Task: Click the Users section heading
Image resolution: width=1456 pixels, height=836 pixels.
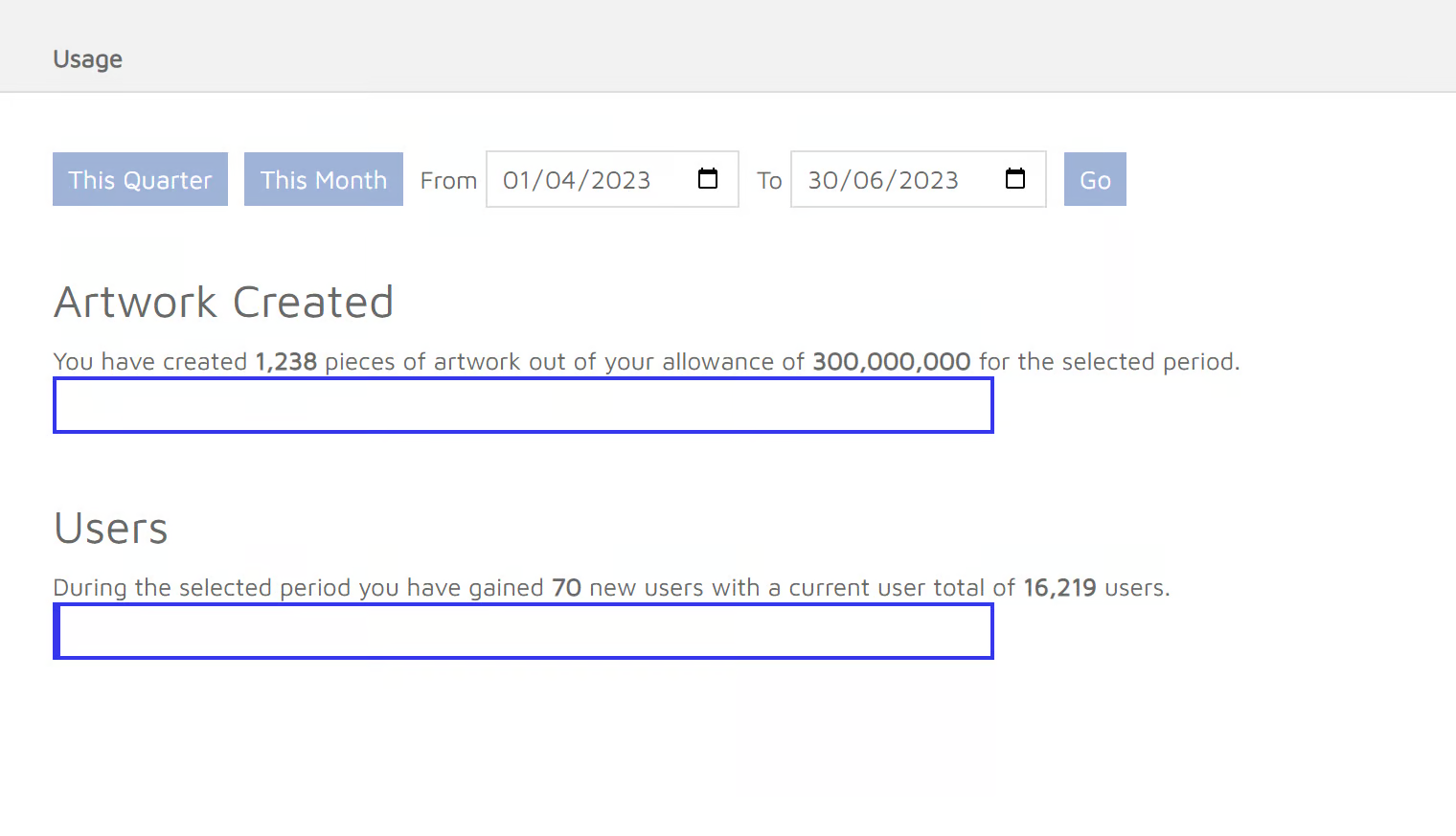Action: coord(110,529)
